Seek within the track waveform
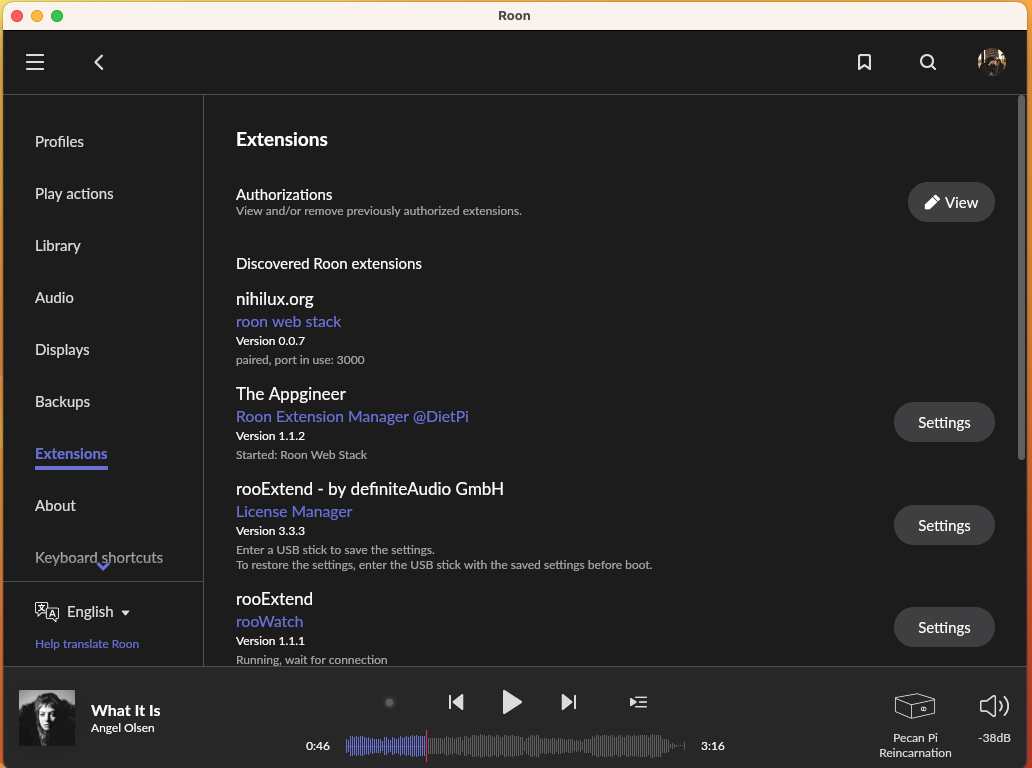 click(515, 746)
